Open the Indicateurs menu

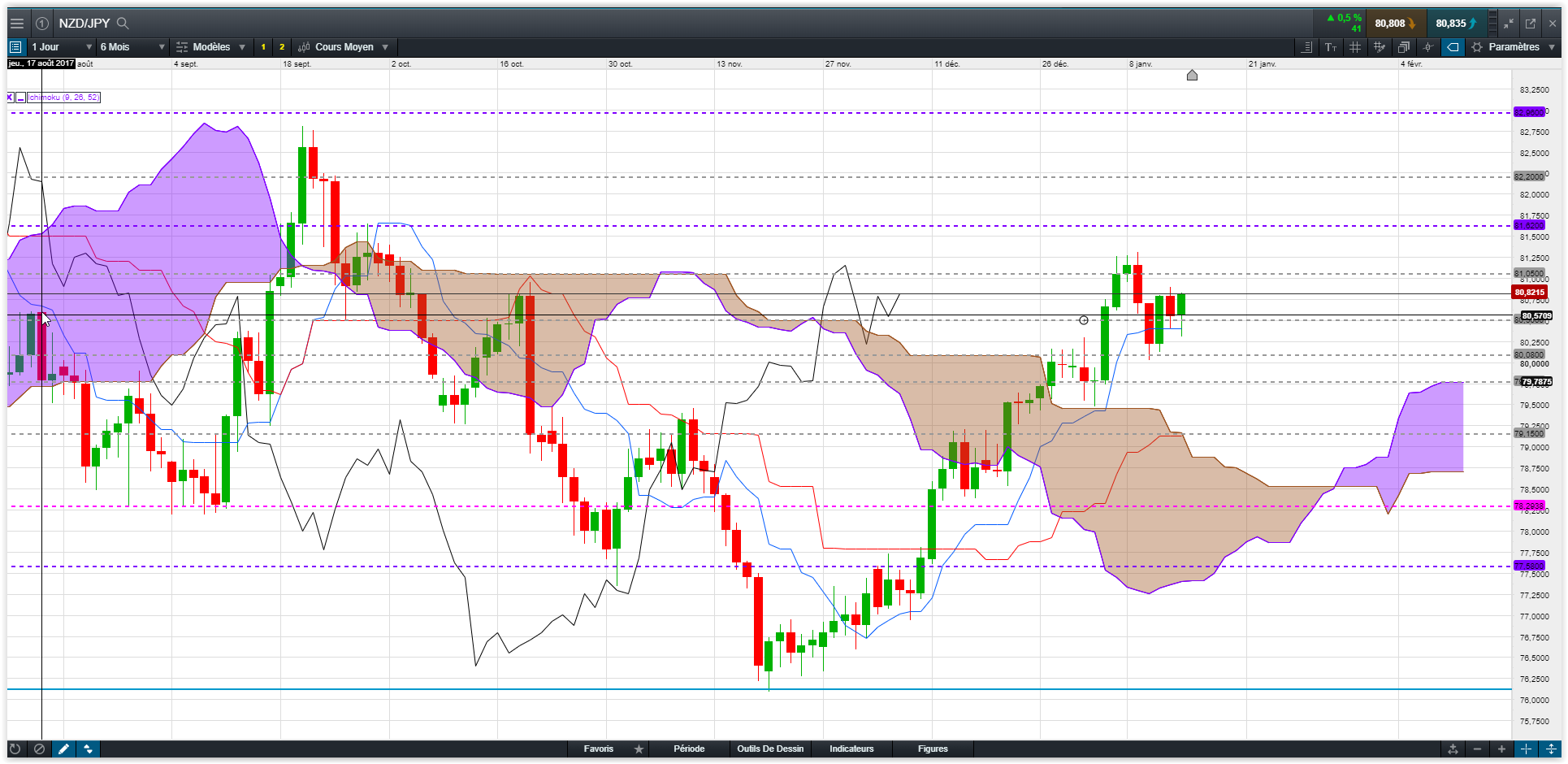[x=851, y=749]
